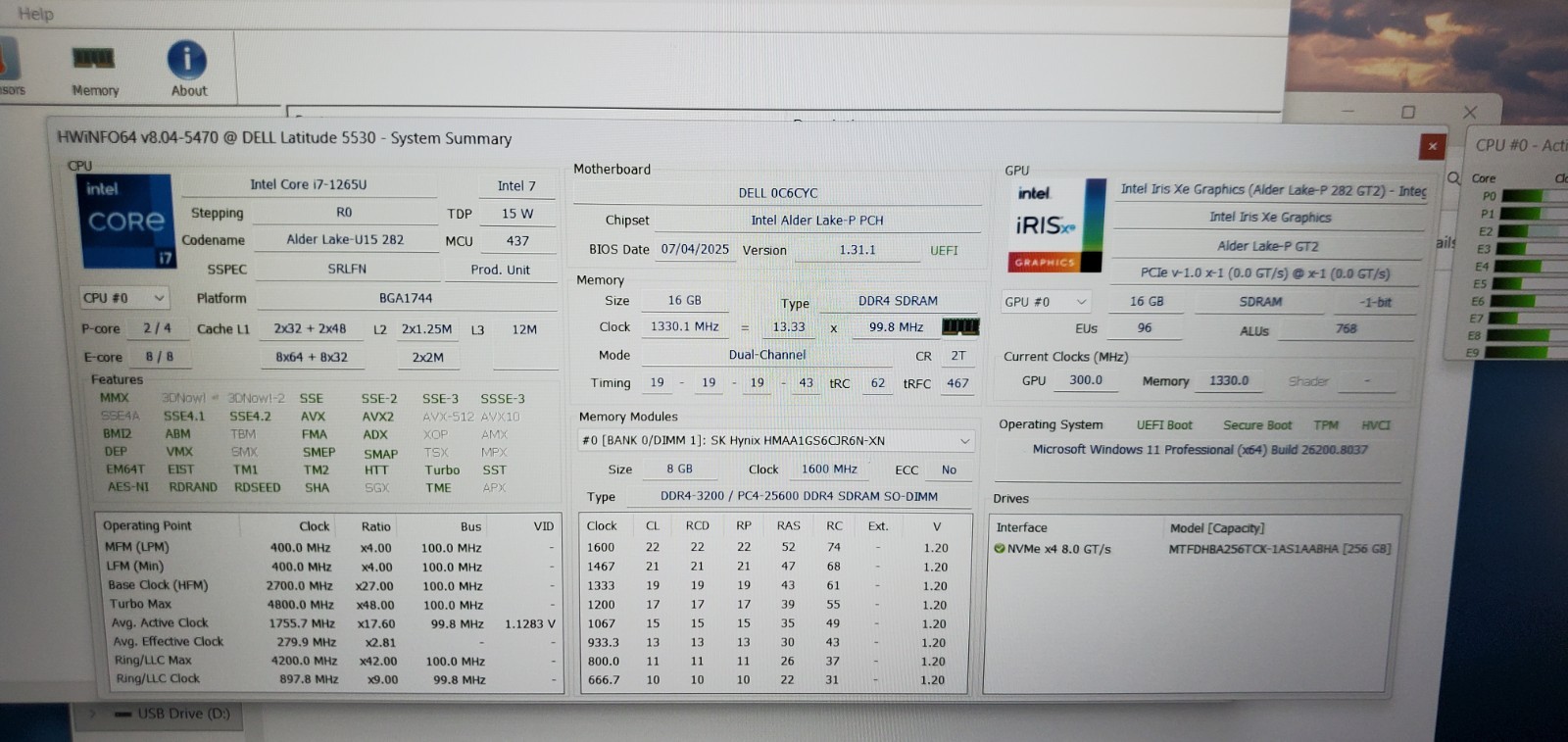The height and width of the screenshot is (742, 1568).
Task: Click the GPU clock 300.0 value
Action: (1085, 380)
